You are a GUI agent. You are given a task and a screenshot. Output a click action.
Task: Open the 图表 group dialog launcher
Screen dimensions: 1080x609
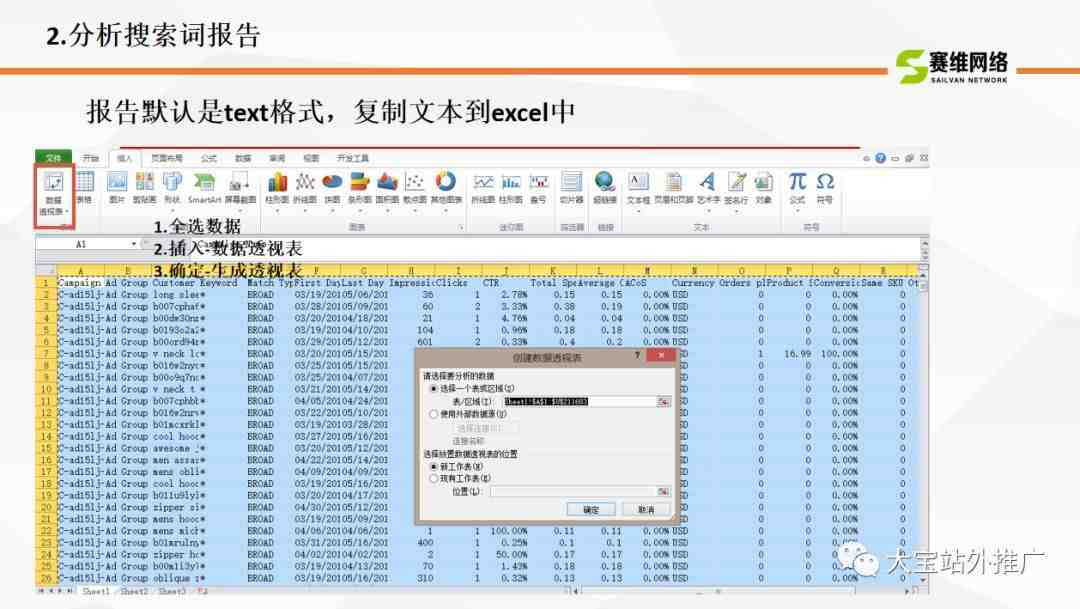pyautogui.click(x=461, y=227)
